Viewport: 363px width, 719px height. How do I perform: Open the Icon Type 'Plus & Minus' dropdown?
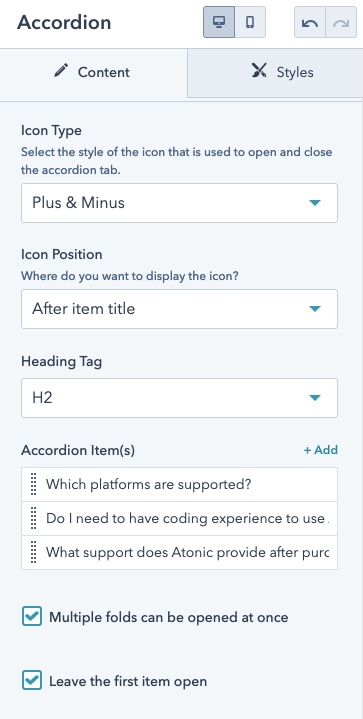pyautogui.click(x=179, y=203)
